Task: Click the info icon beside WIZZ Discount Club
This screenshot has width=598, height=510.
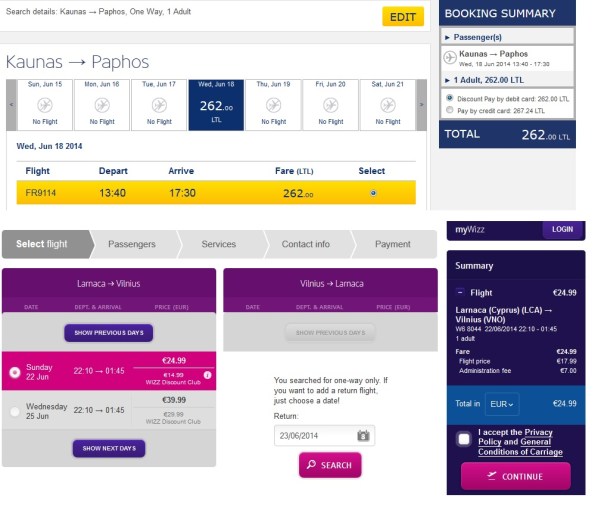Action: pos(207,375)
